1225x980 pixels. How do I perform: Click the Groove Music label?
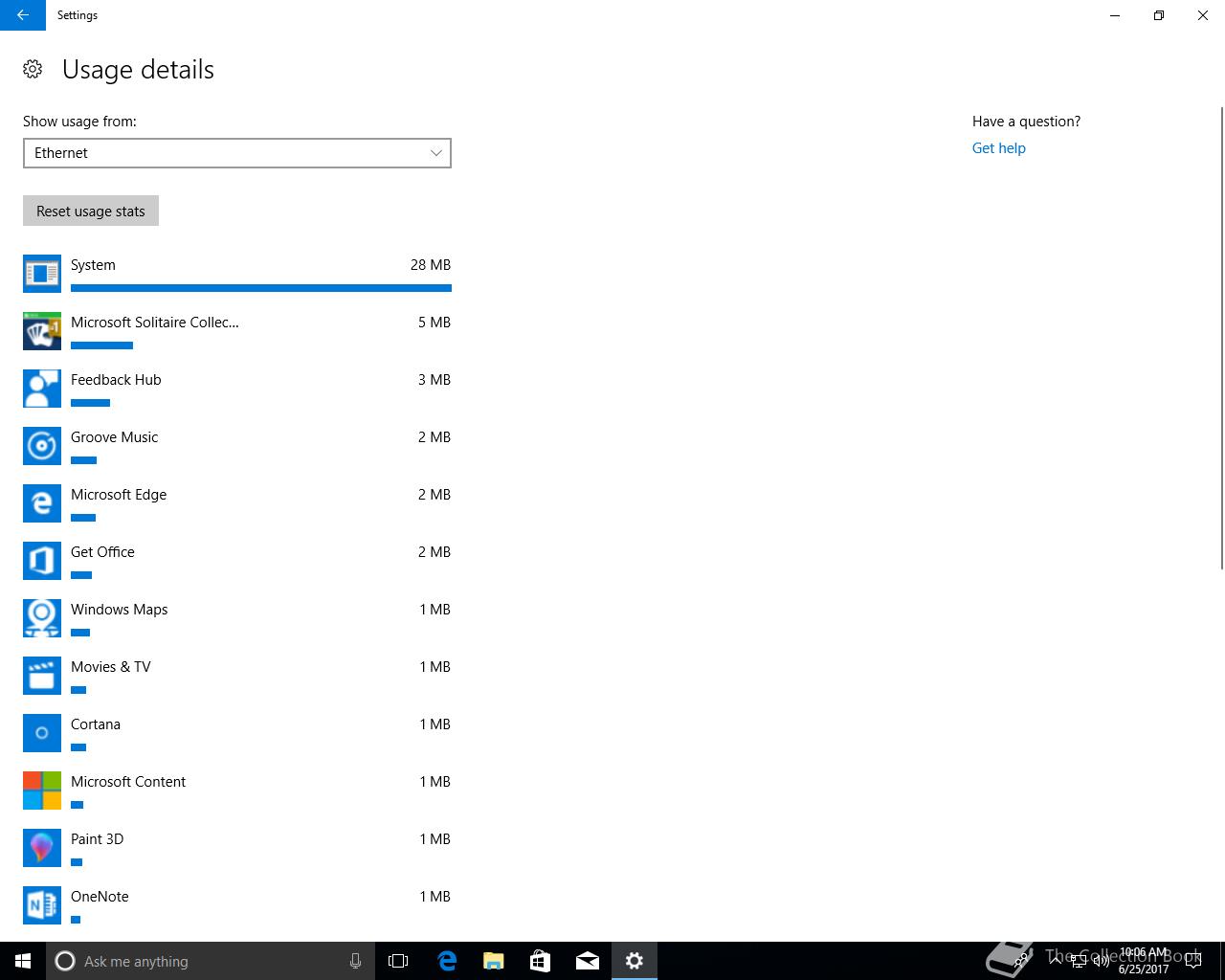(x=114, y=437)
